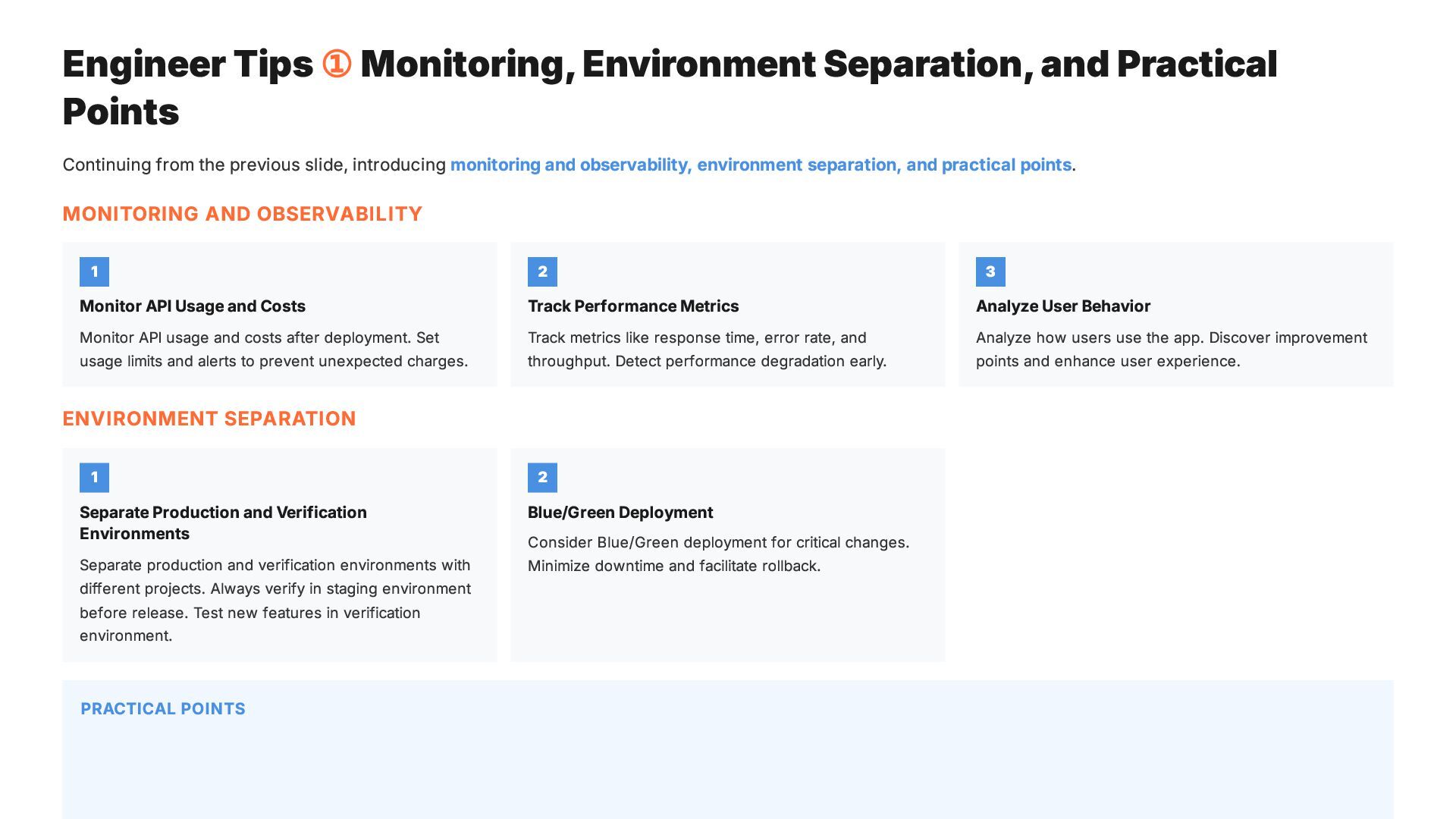
Task: Click badge 1 above Separate Production heading
Action: point(94,478)
